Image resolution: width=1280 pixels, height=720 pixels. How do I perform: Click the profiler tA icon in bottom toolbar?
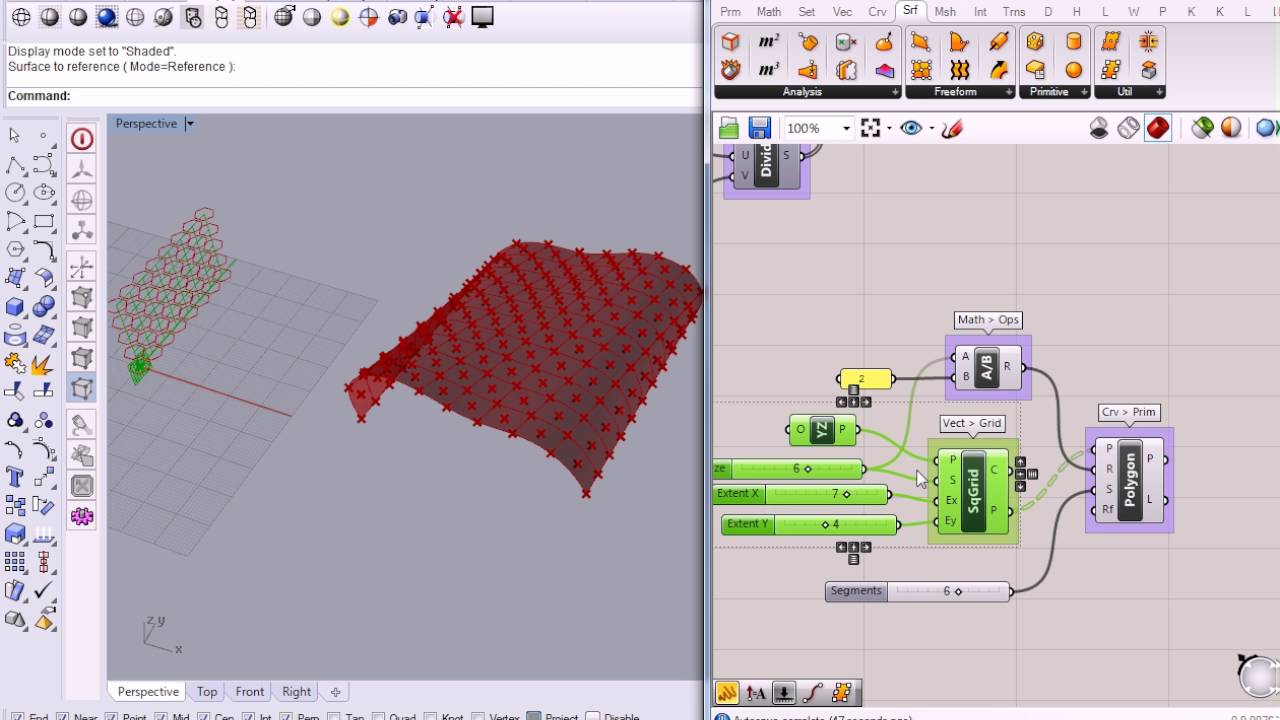tap(756, 692)
